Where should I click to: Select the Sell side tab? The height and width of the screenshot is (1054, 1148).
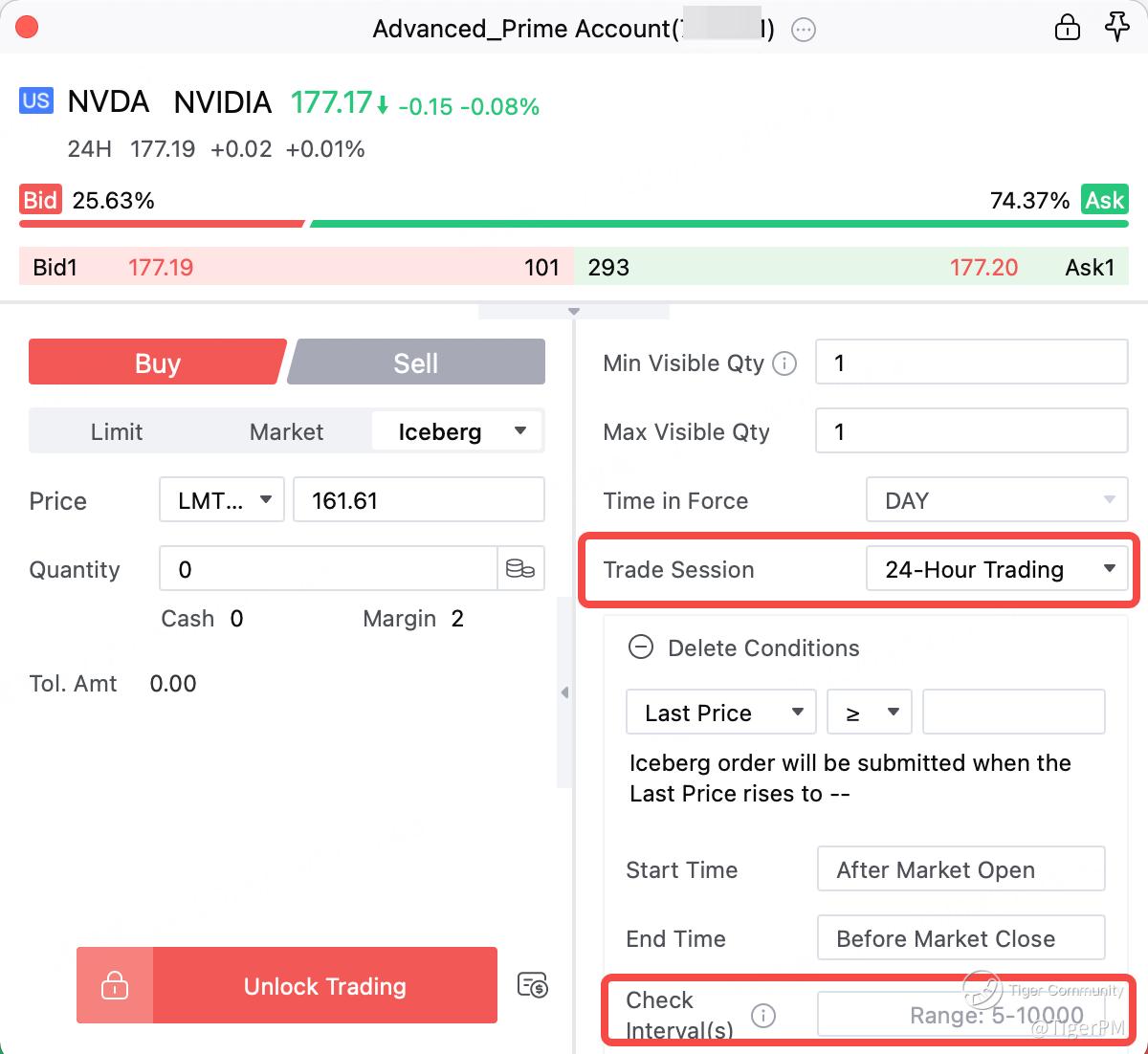(x=417, y=362)
